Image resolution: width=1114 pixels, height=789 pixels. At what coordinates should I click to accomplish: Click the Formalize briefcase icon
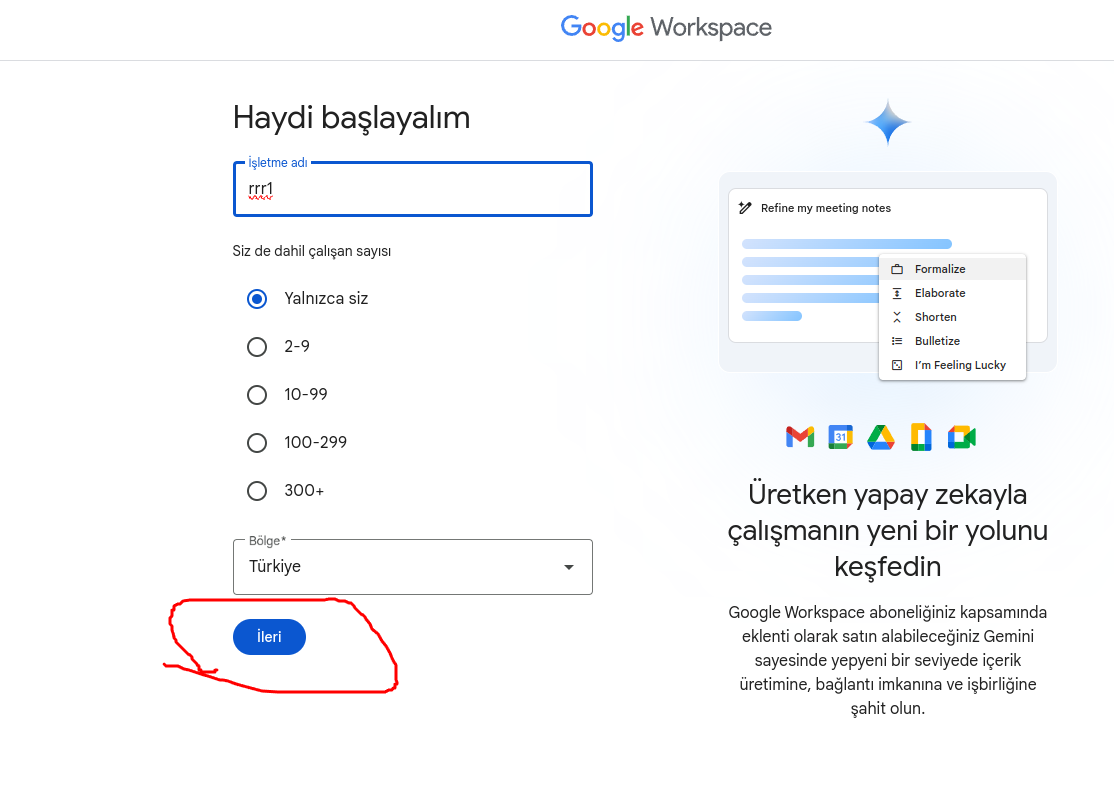pos(897,269)
